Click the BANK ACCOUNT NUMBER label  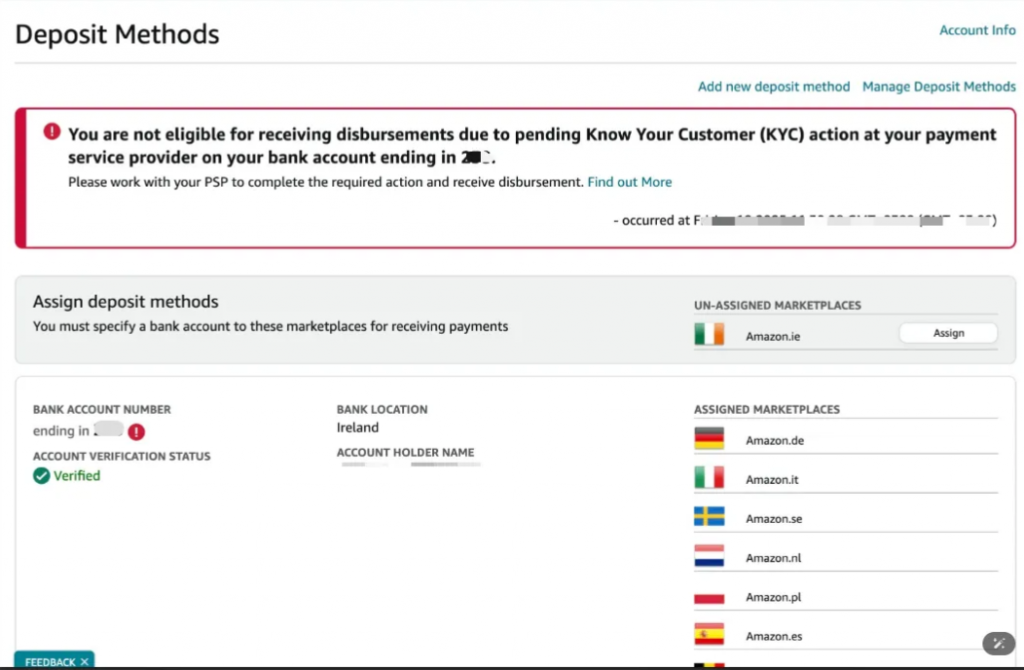point(102,409)
